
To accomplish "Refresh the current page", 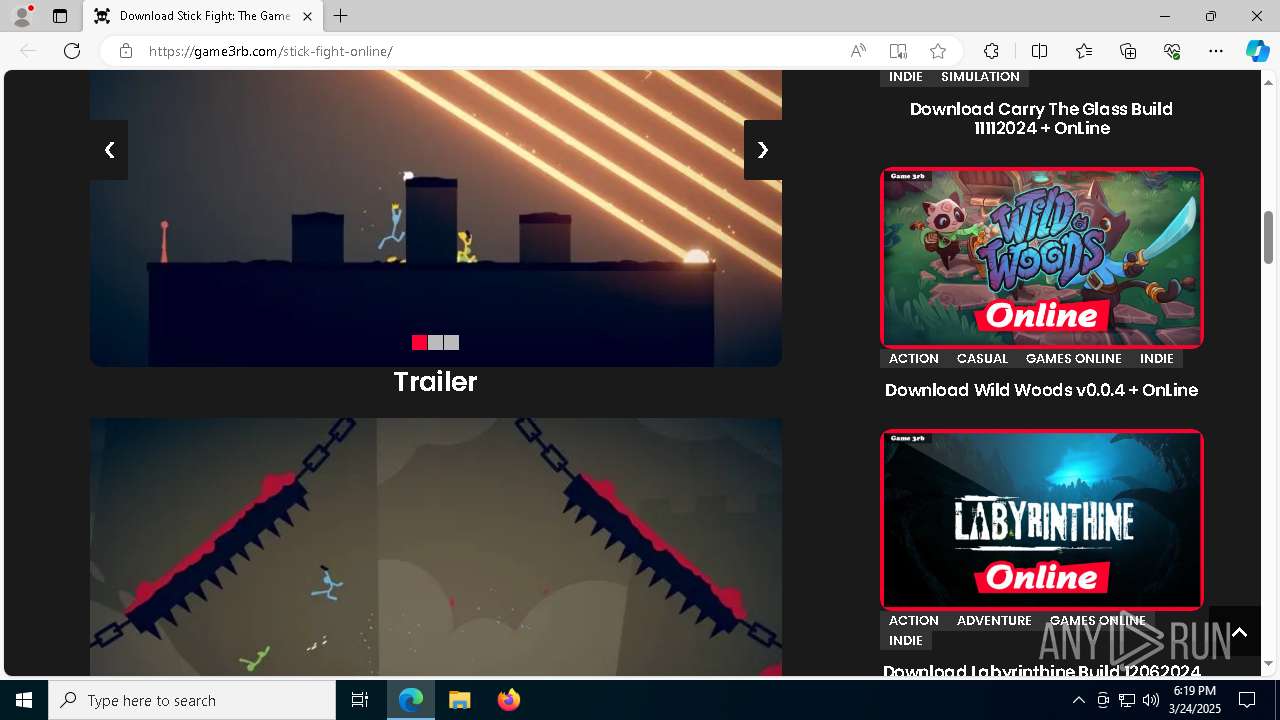I will click(x=72, y=51).
